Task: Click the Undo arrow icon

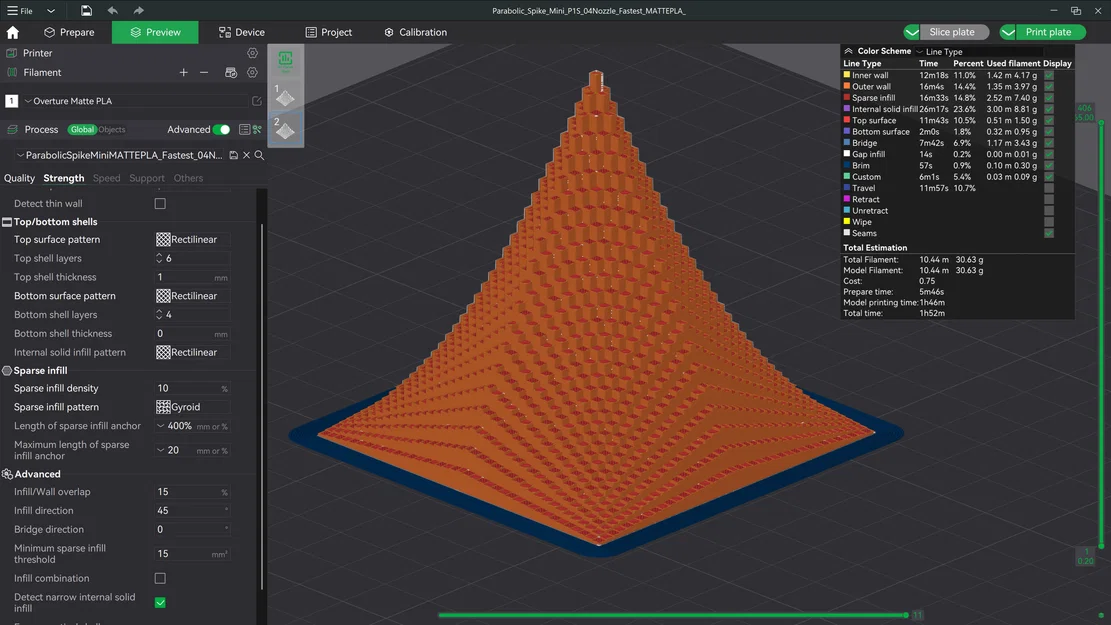Action: click(x=112, y=11)
